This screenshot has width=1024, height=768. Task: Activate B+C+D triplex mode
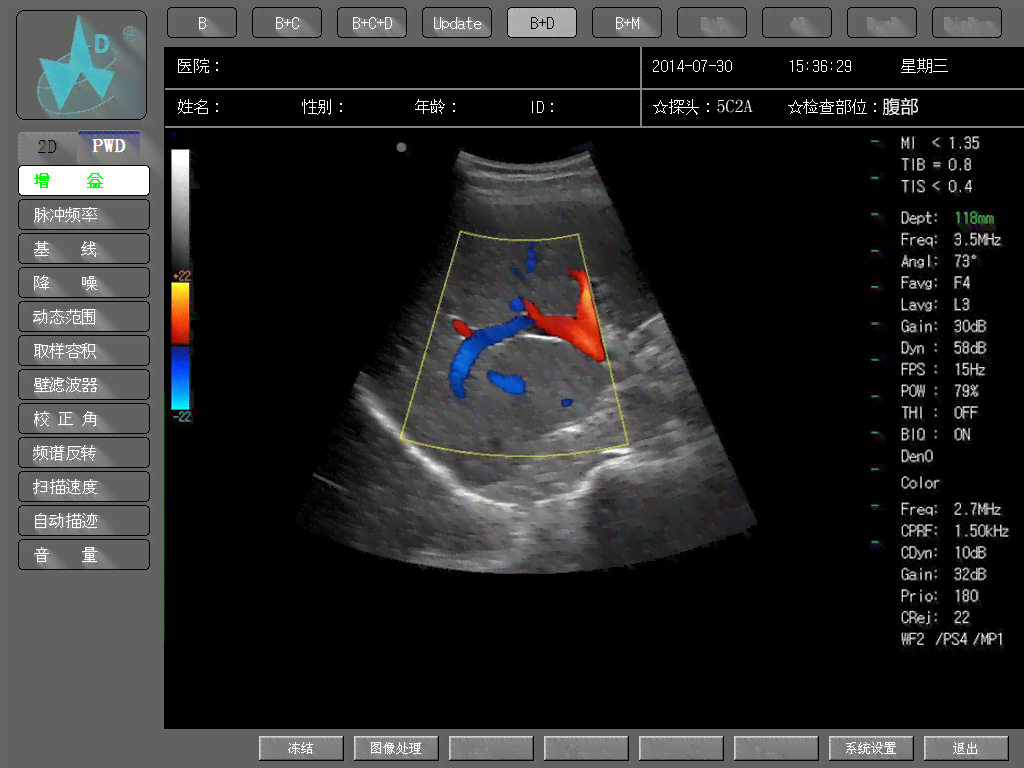pyautogui.click(x=372, y=23)
